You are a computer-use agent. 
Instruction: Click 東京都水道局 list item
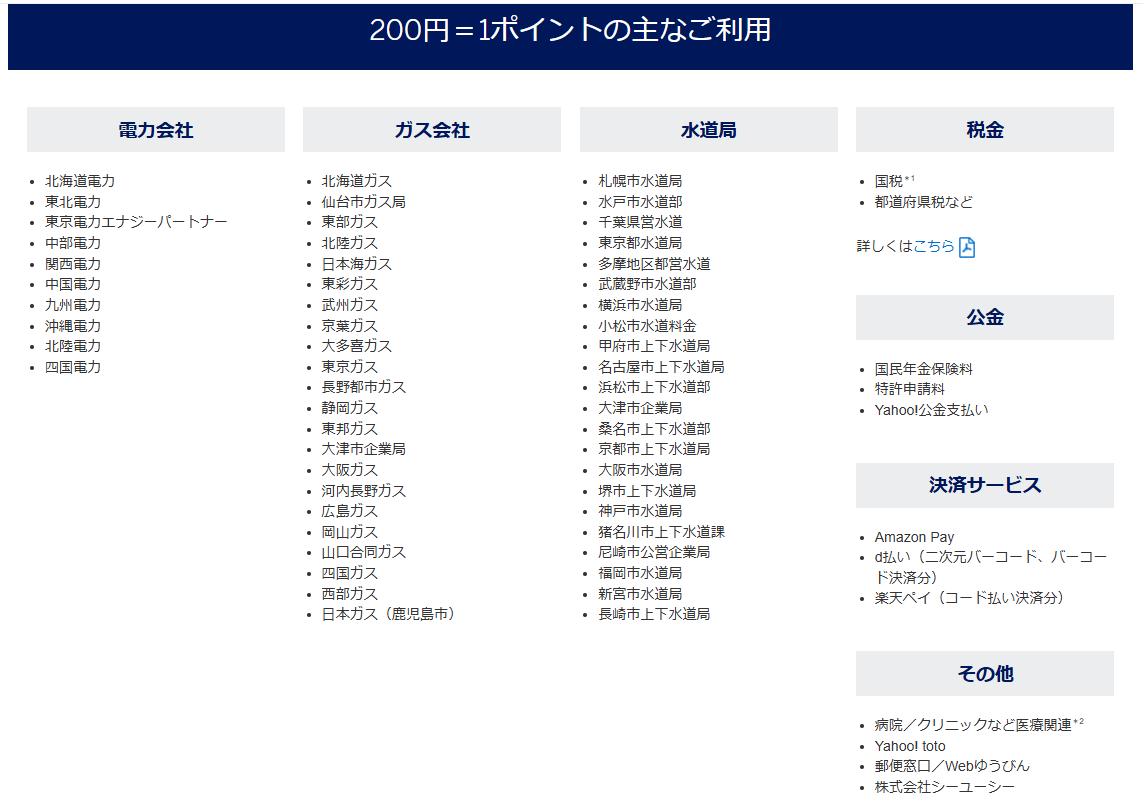640,243
